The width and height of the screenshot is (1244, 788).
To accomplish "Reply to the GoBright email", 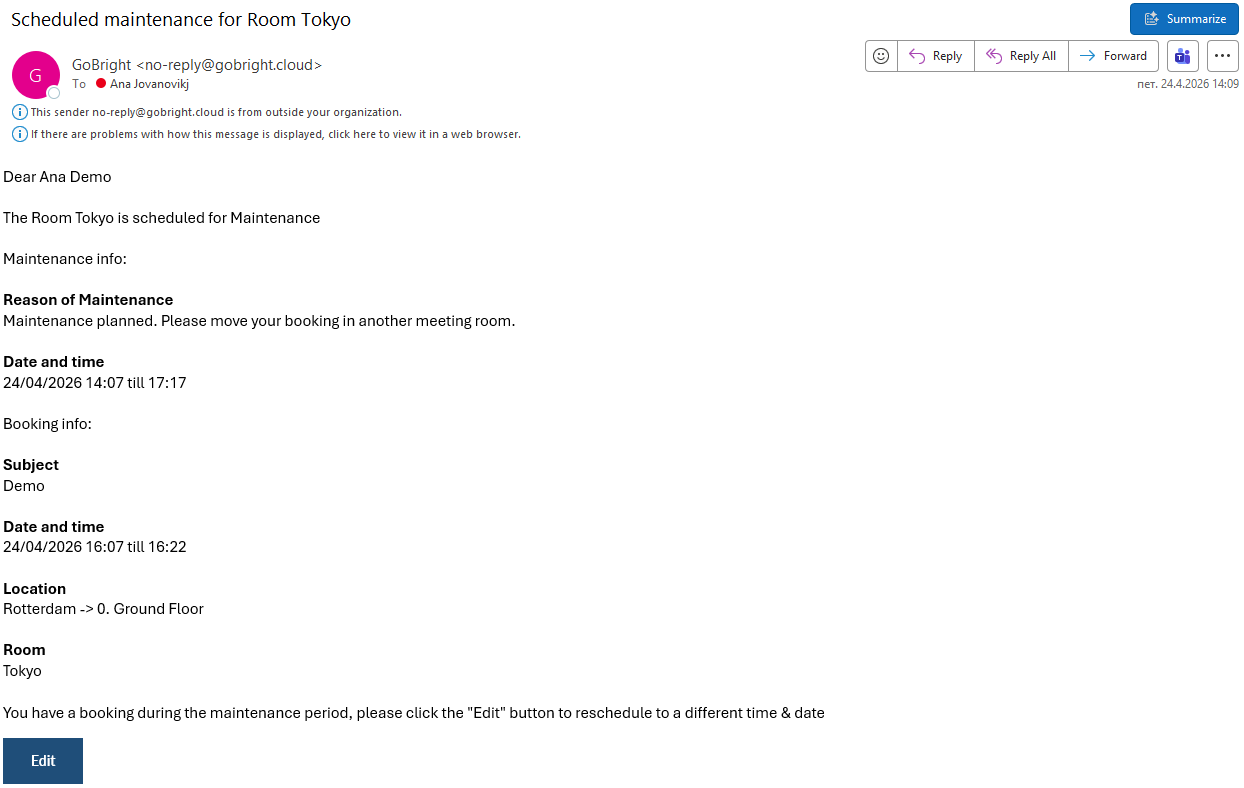I will tap(936, 56).
